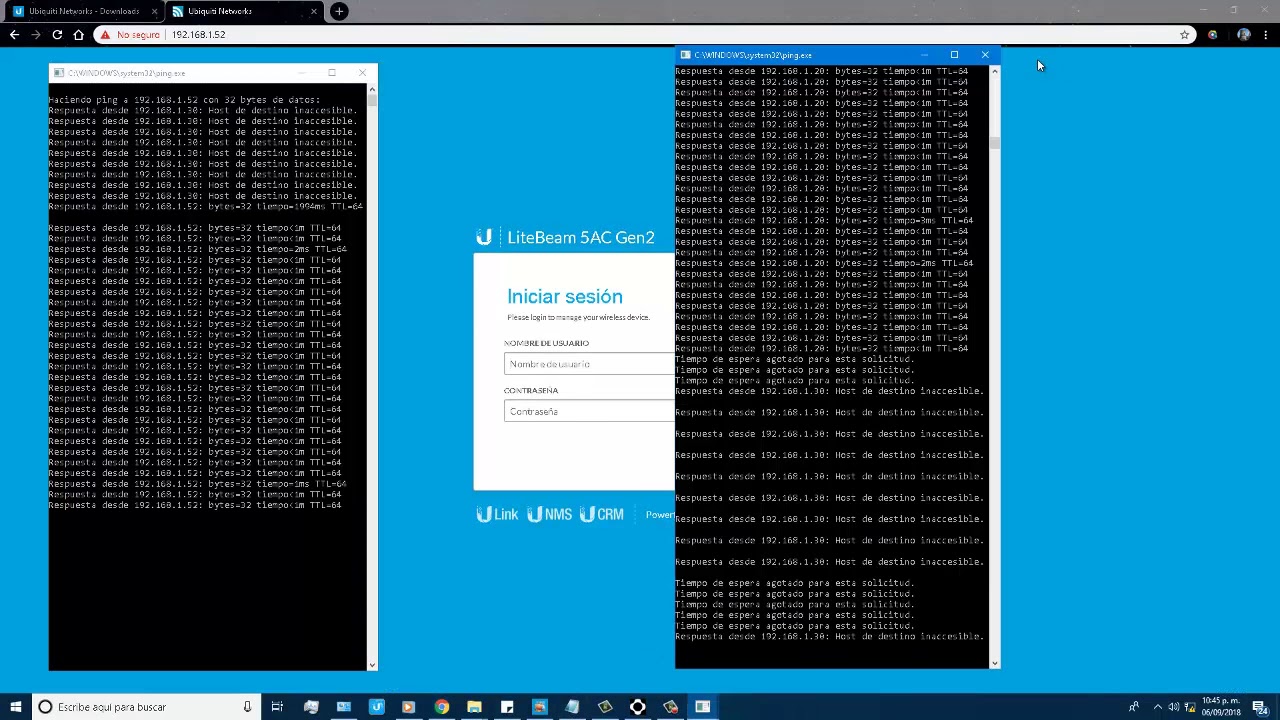Open the Windows Start menu

pos(15,707)
